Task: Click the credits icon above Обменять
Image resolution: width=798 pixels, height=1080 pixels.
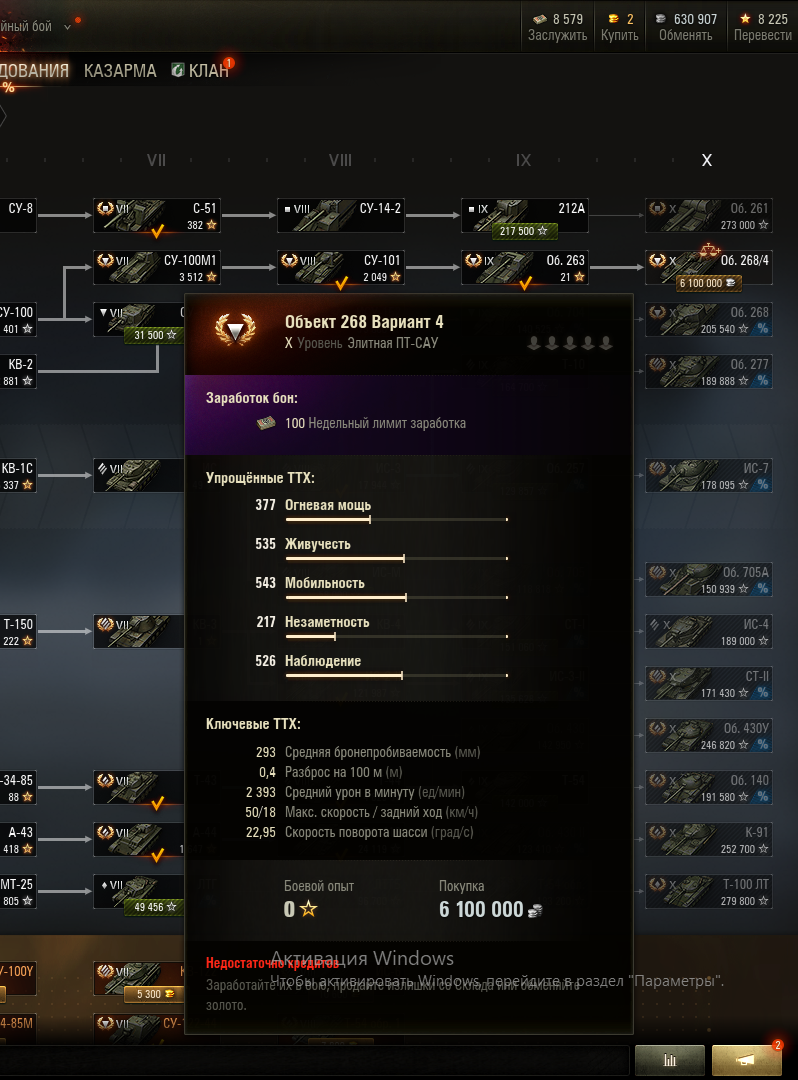Action: [660, 19]
